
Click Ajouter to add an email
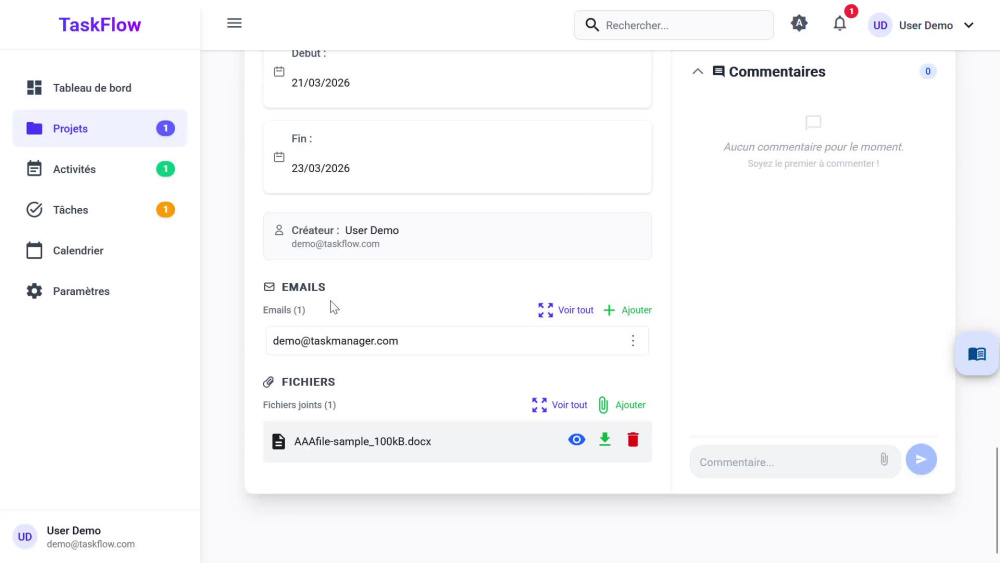coord(628,310)
